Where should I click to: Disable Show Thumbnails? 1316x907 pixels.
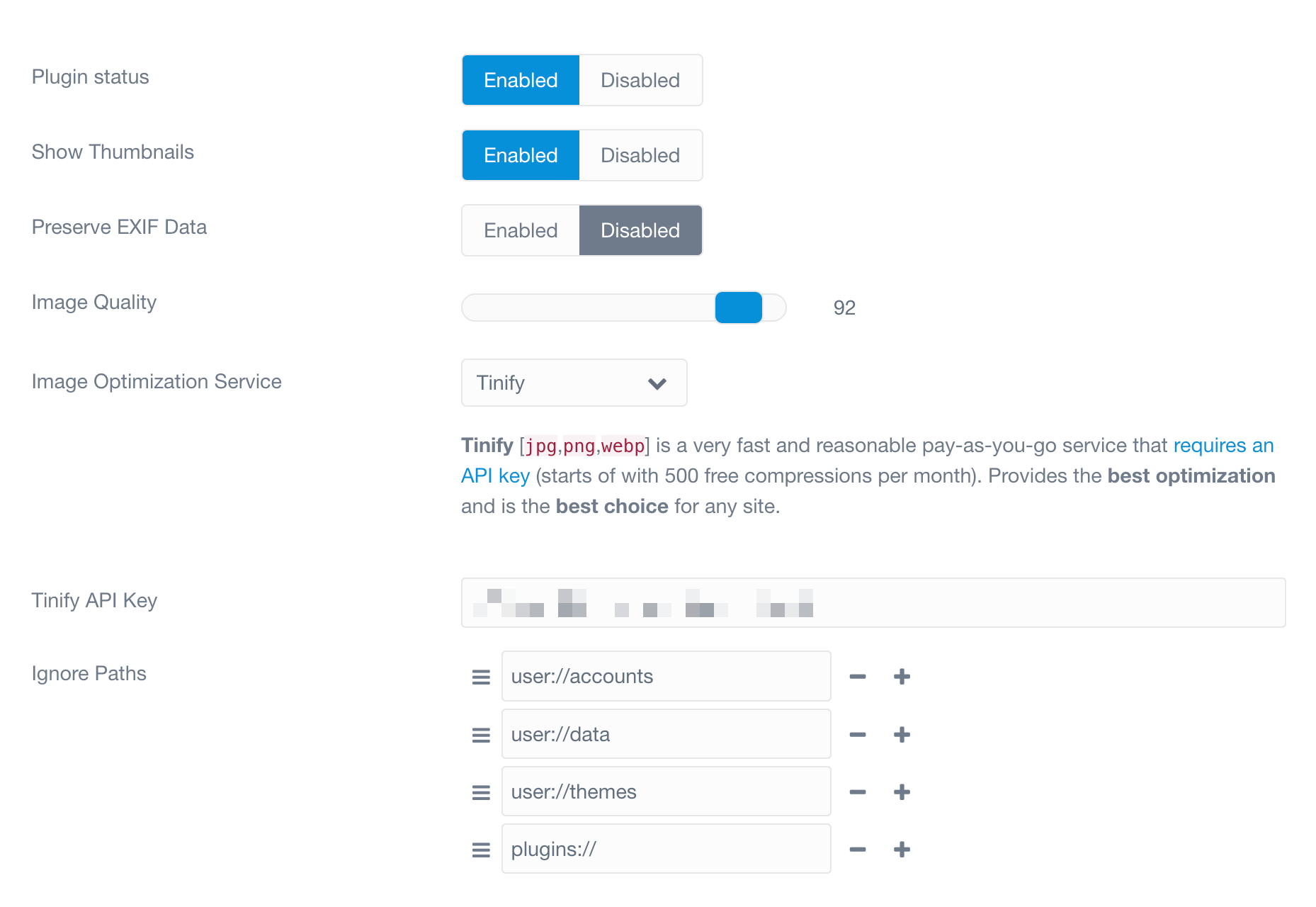tap(640, 155)
